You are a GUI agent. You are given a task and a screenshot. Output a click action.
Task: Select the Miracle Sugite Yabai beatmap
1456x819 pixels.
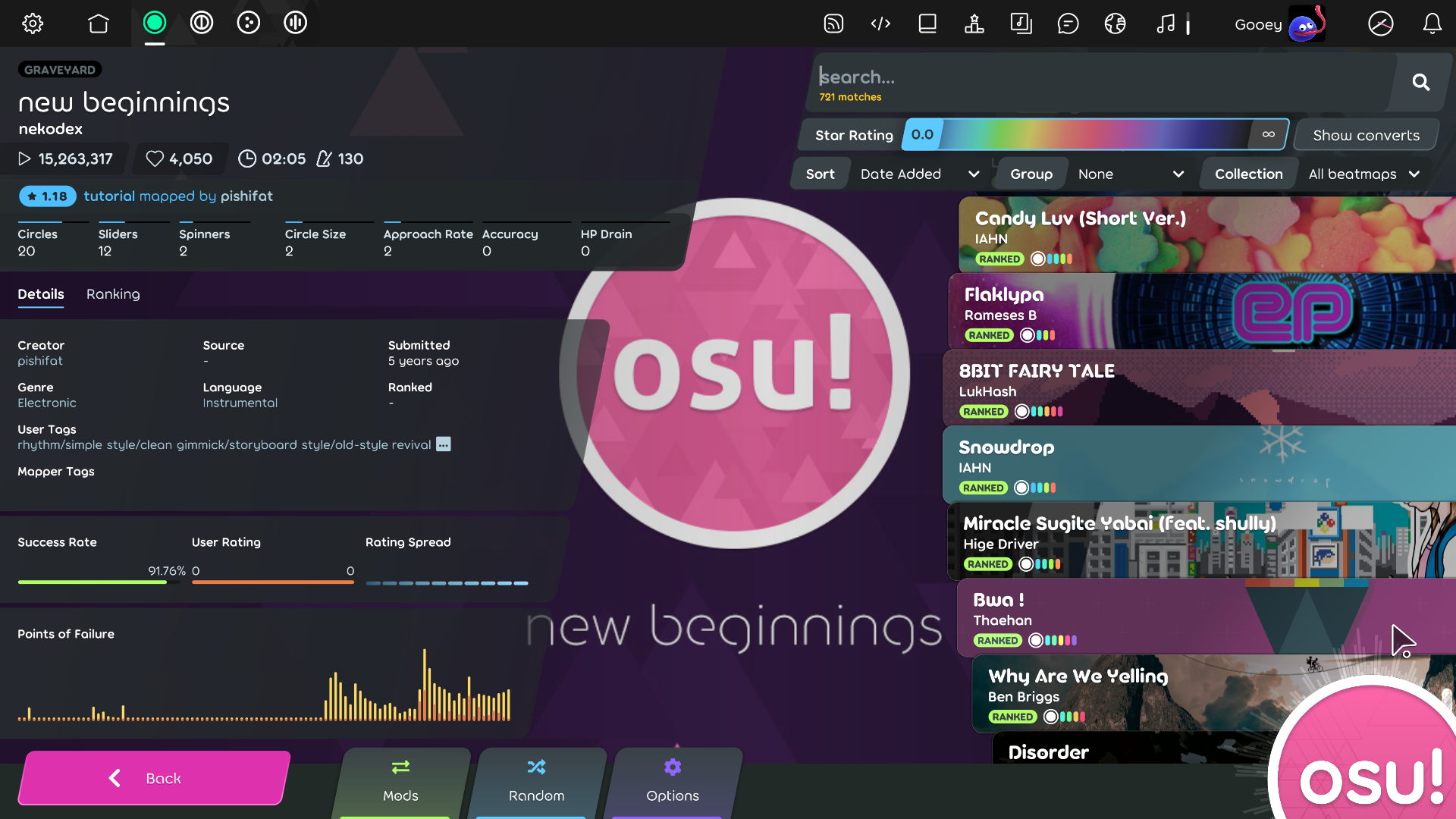[x=1201, y=541]
